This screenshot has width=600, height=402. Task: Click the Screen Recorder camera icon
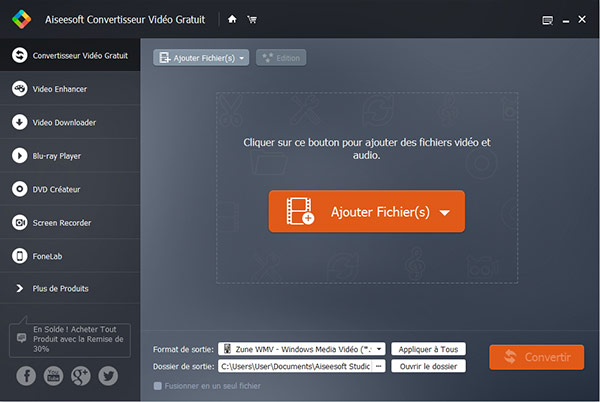click(x=20, y=222)
